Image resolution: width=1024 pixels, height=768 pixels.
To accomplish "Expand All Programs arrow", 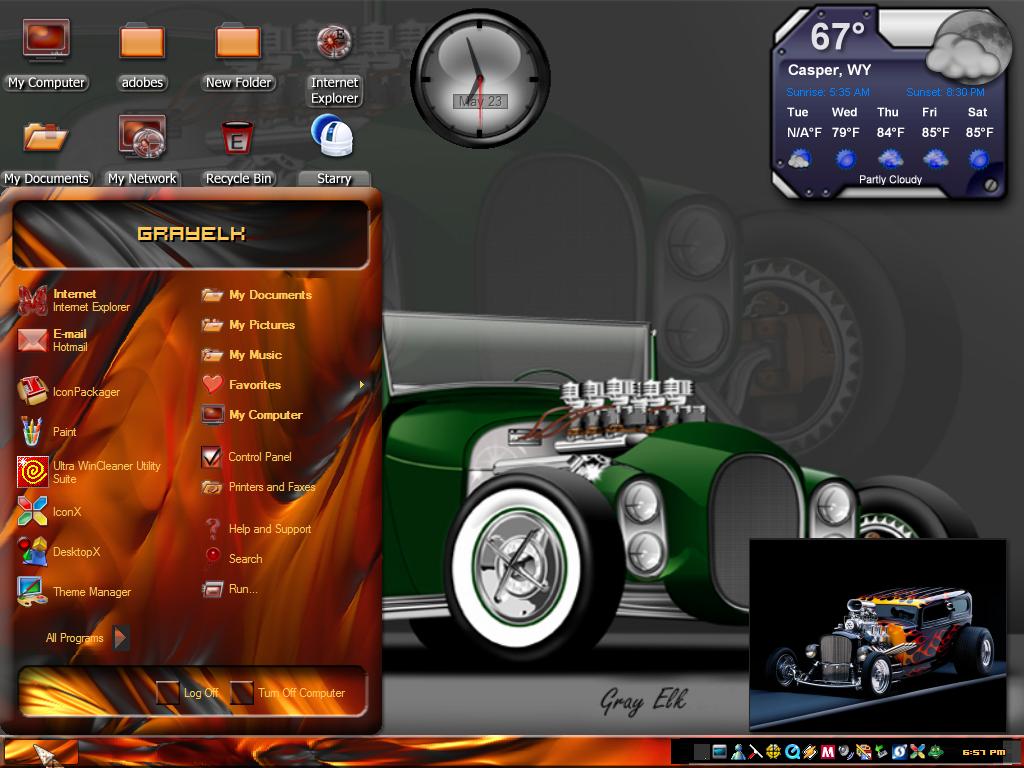I will (121, 637).
